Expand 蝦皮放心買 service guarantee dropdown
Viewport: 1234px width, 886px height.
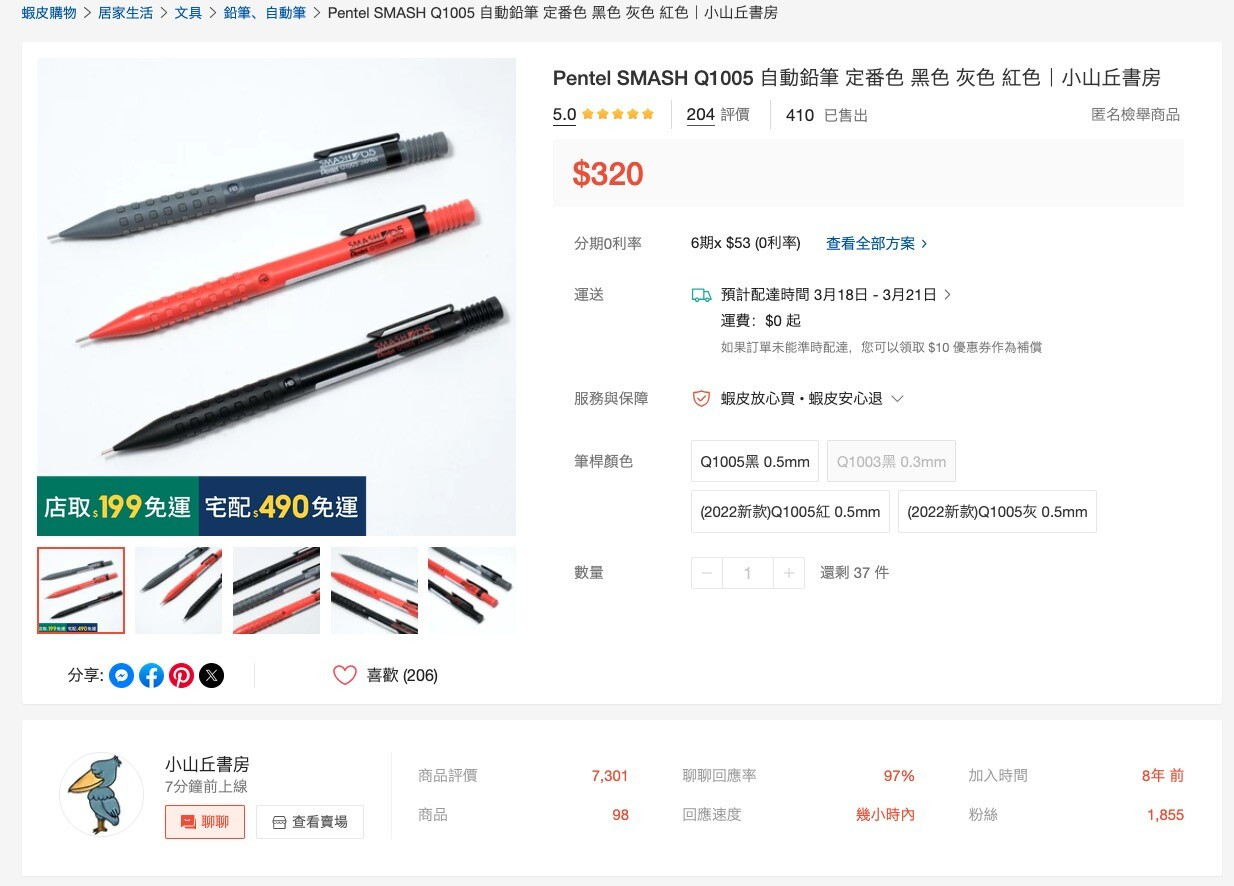897,399
